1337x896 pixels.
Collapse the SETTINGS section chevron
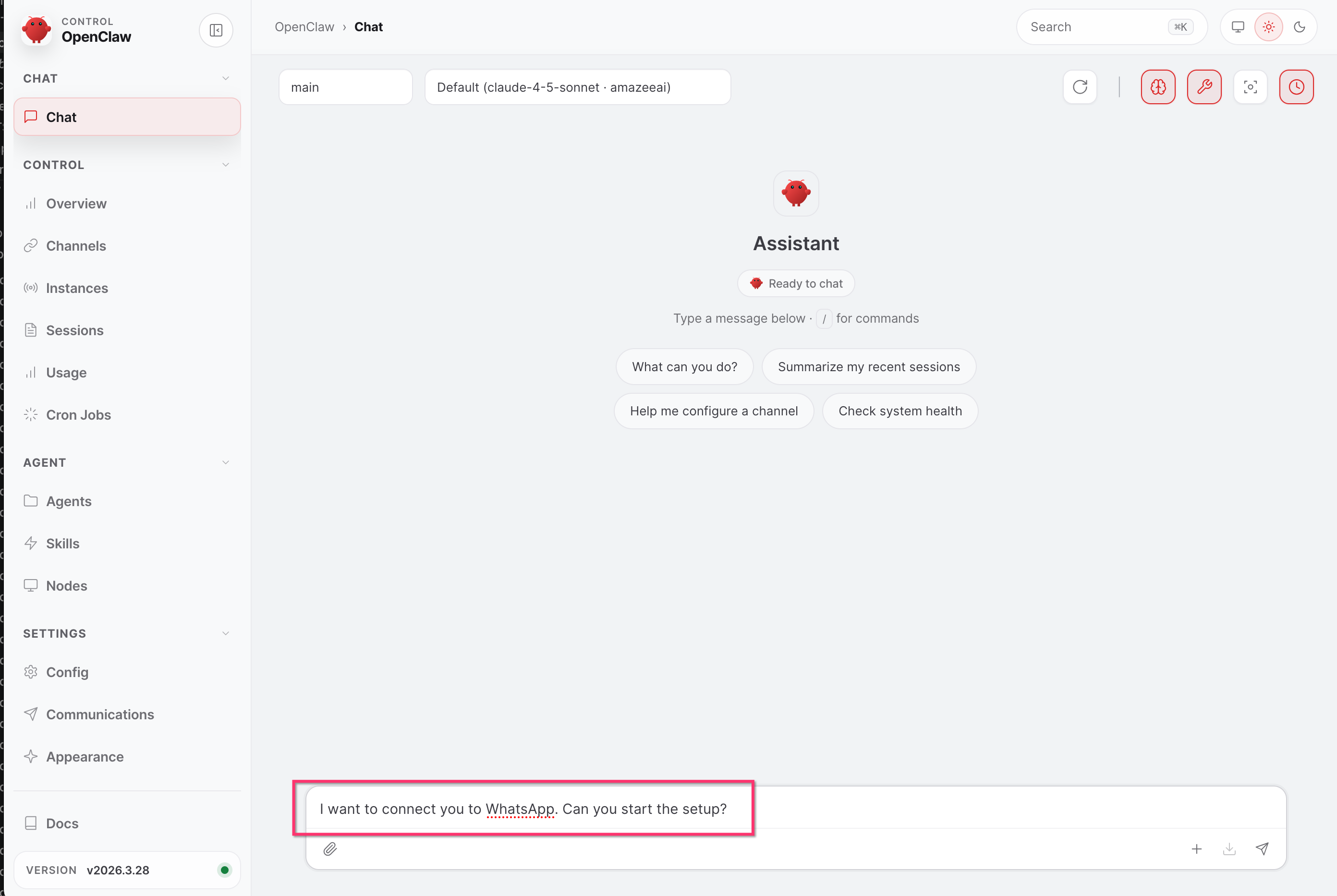pos(226,634)
